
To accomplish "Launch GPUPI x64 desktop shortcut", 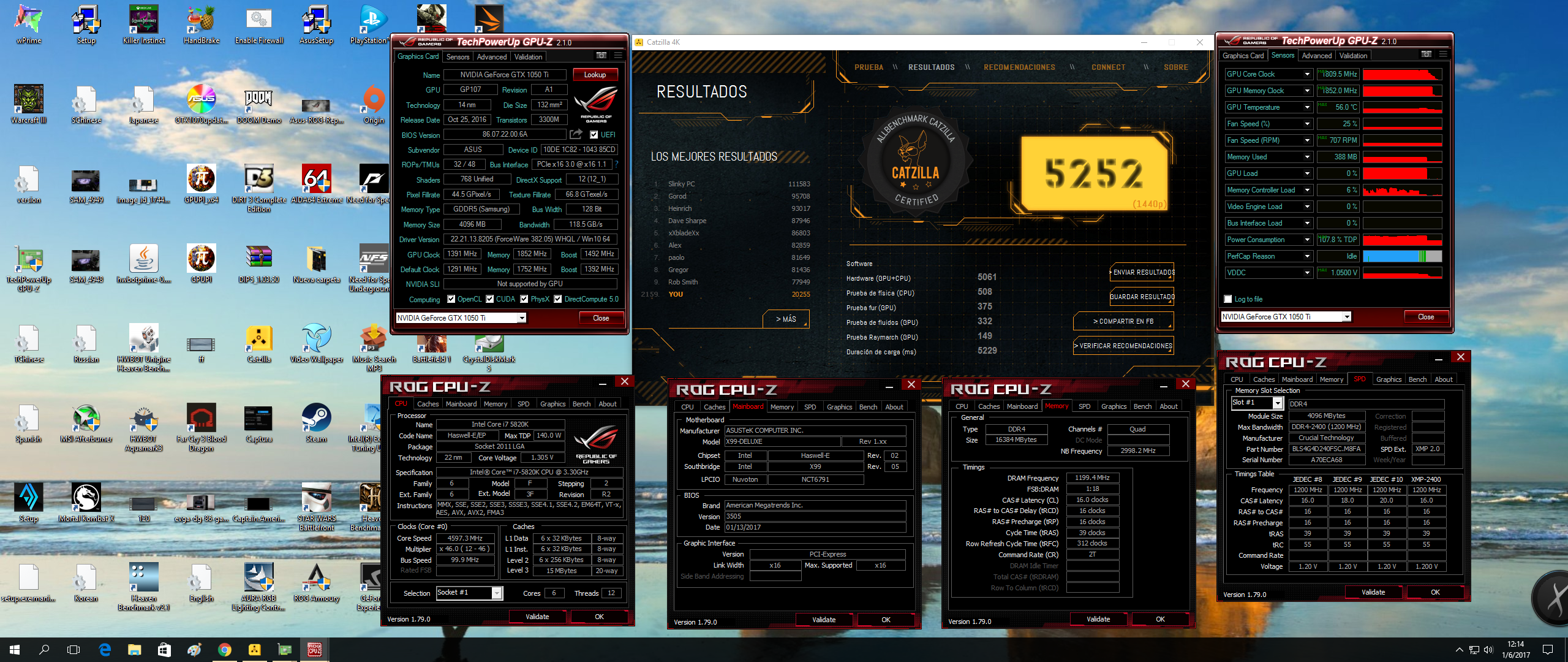I will [201, 183].
